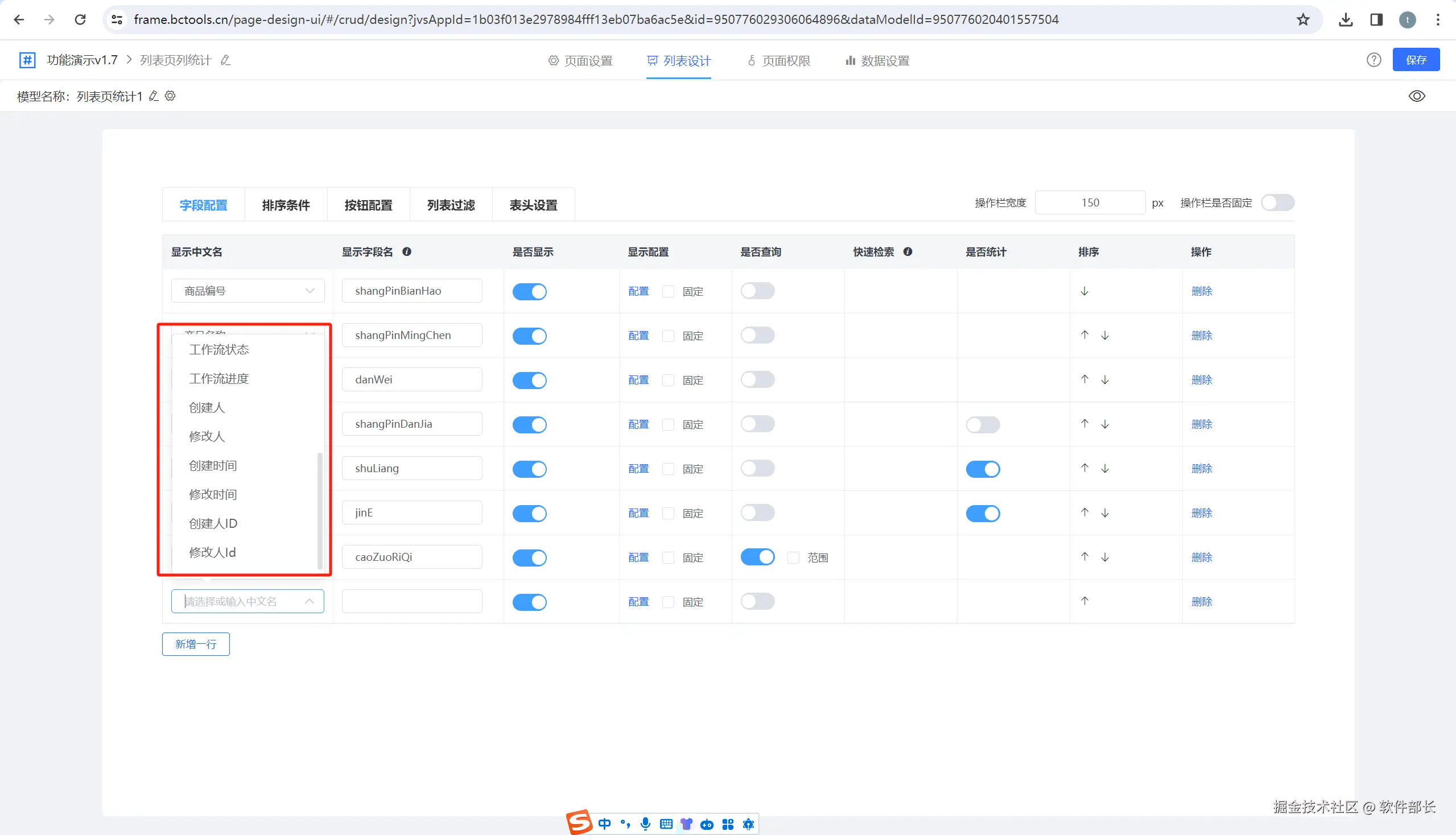Click info icon next to 显示字段名
This screenshot has width=1456, height=835.
coord(407,252)
